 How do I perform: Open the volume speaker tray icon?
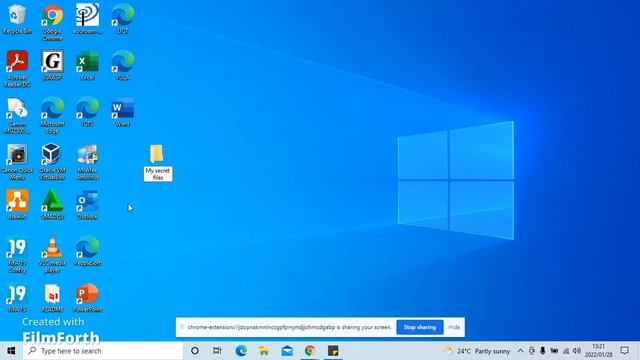point(577,351)
